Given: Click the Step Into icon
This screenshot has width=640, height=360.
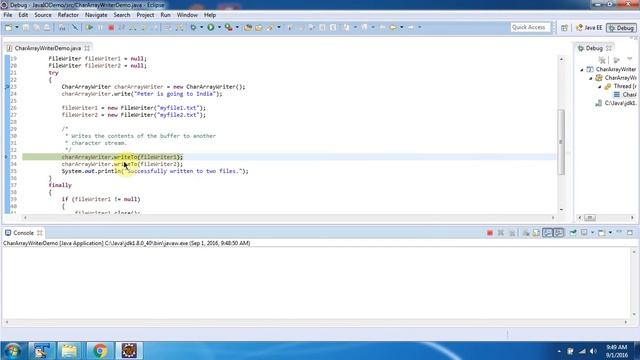Looking at the screenshot, I should point(132,27).
